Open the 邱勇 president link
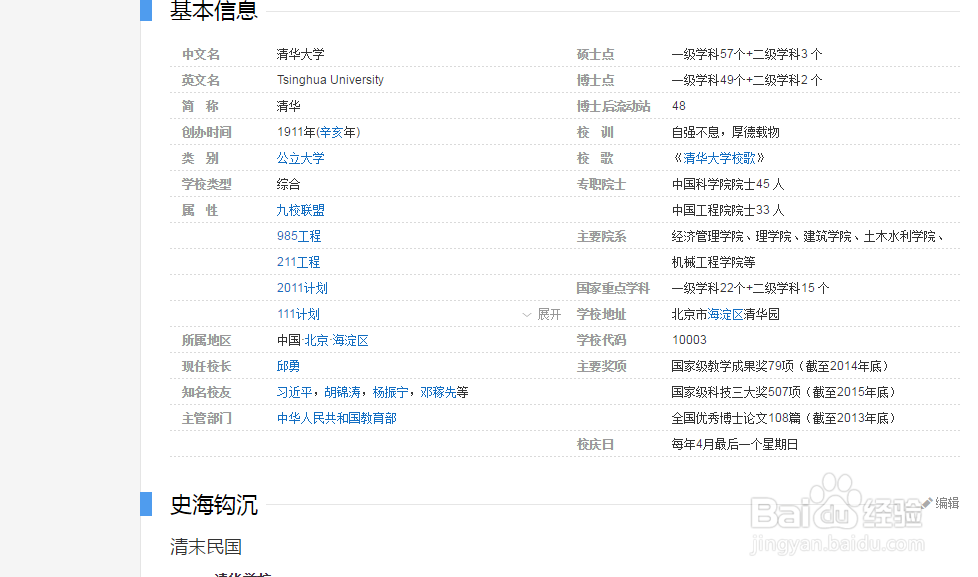 288,366
